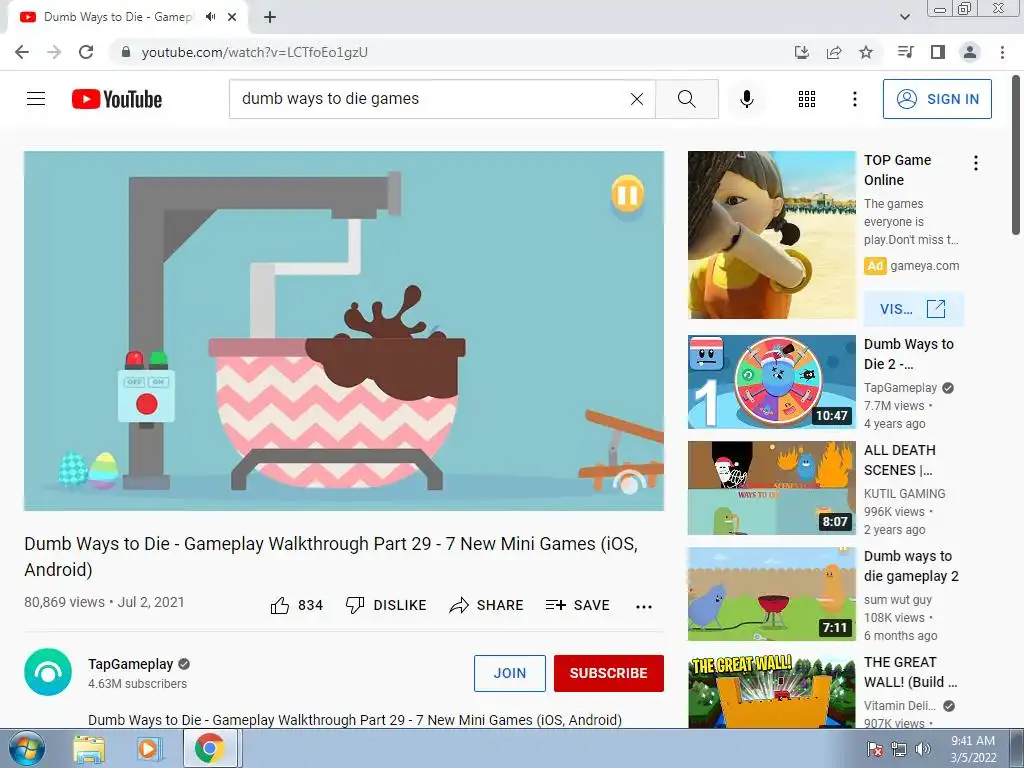Open a new tab
The image size is (1024, 768).
point(270,17)
